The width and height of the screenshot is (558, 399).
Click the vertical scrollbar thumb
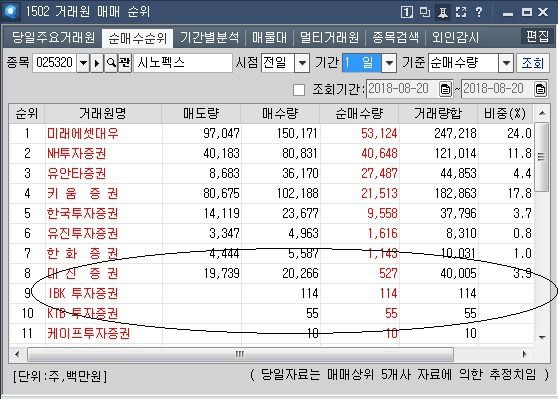pos(542,157)
